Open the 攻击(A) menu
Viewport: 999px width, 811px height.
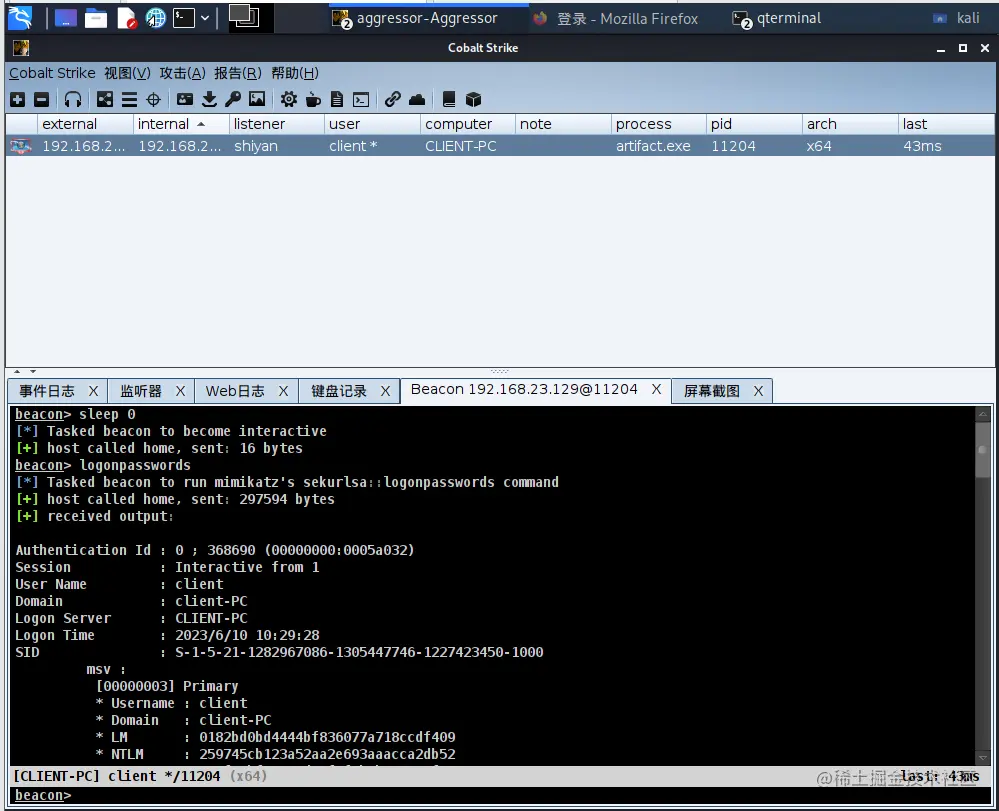[x=182, y=73]
